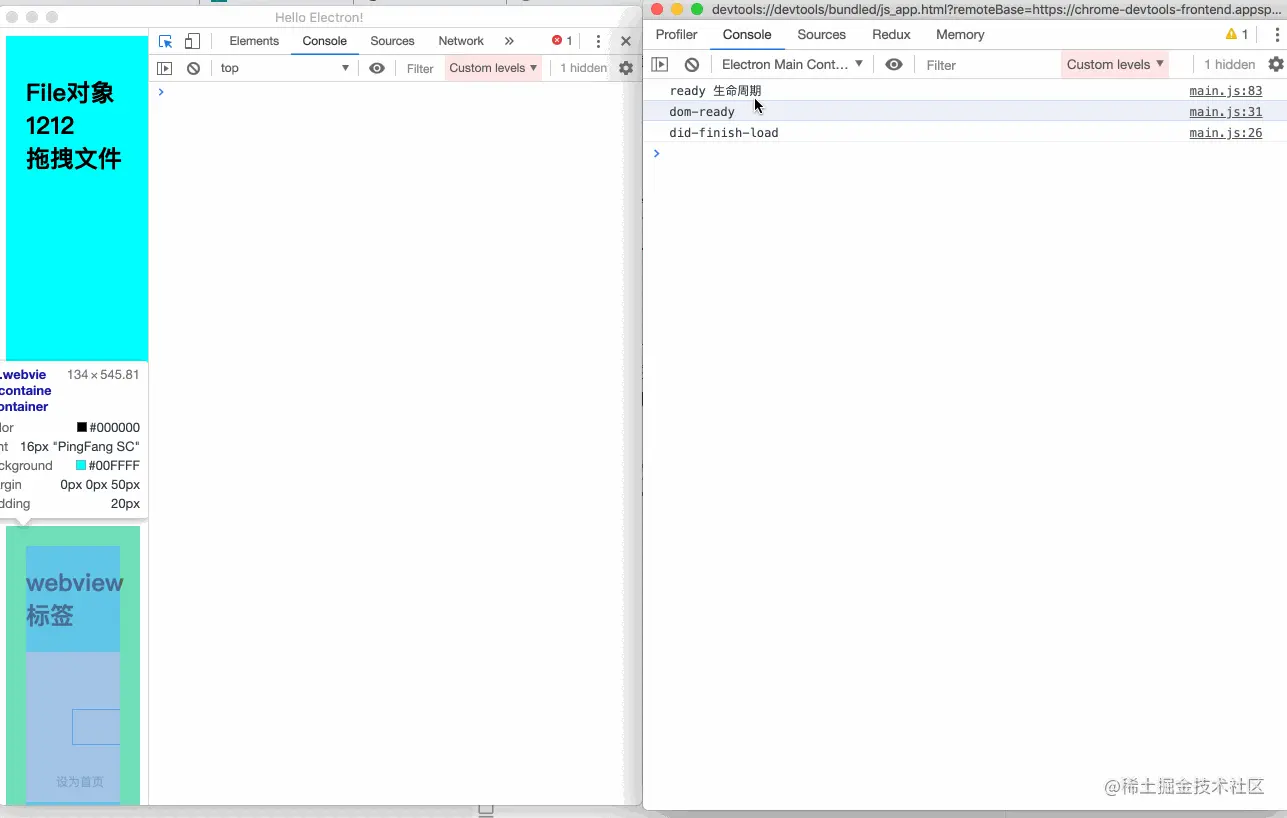Show console sidebar in Hello Electron devtools
Image resolution: width=1287 pixels, height=818 pixels.
tap(165, 68)
